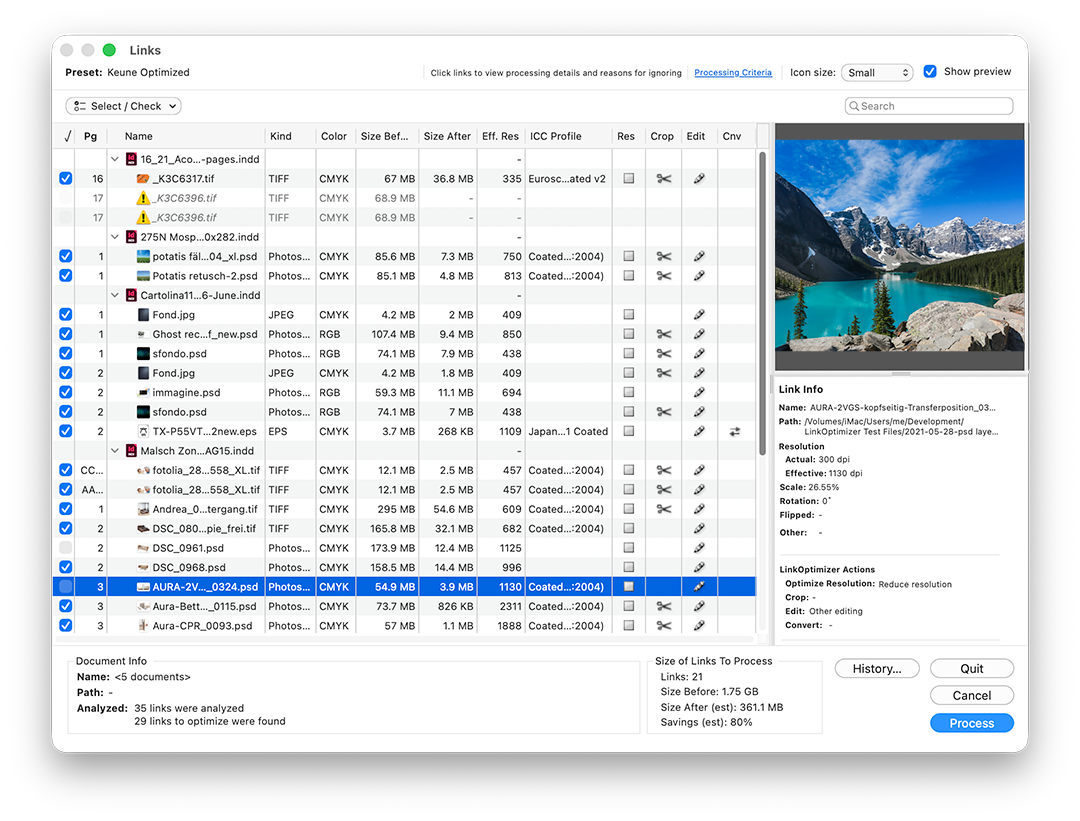Click resolution icon for immagine.psd row
Screen dimensions: 1080x821
pos(628,393)
